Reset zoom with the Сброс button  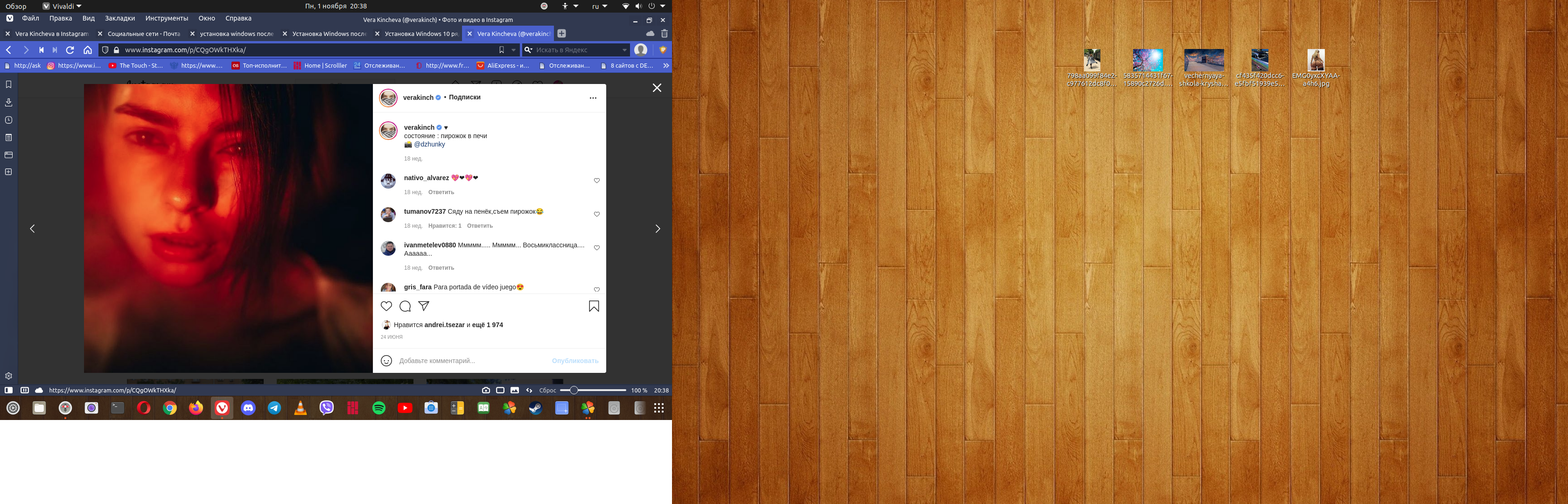point(548,390)
